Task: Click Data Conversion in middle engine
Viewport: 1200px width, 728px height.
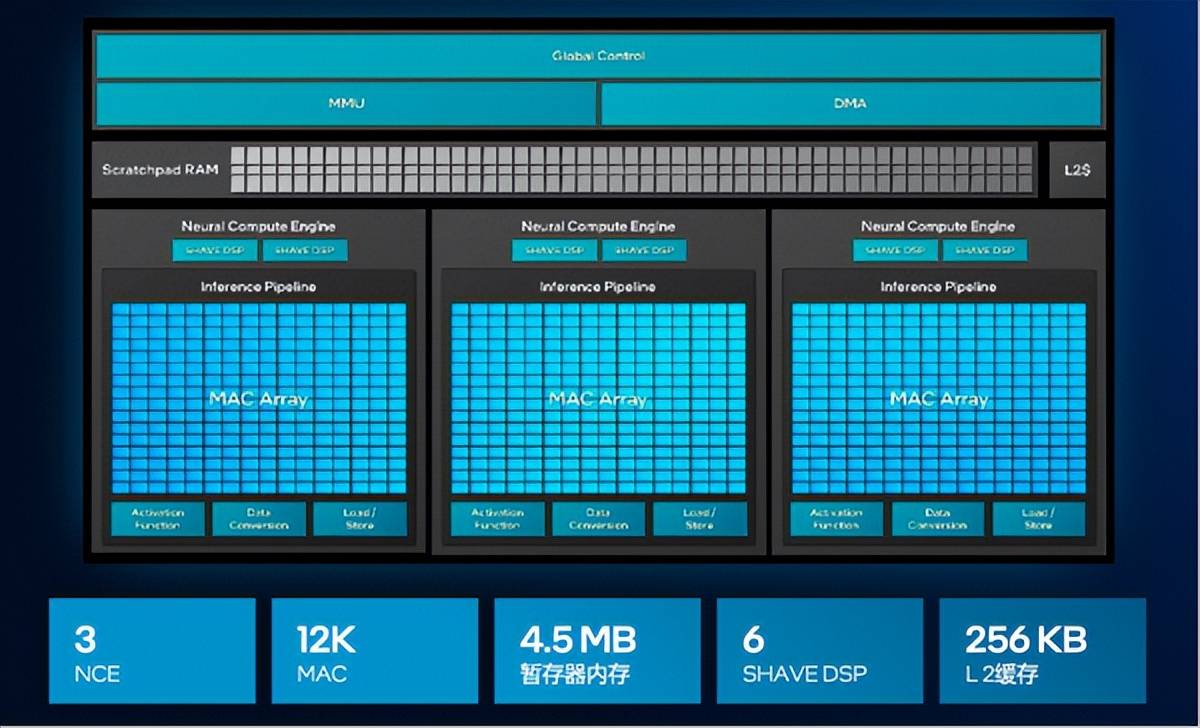Action: [x=598, y=519]
